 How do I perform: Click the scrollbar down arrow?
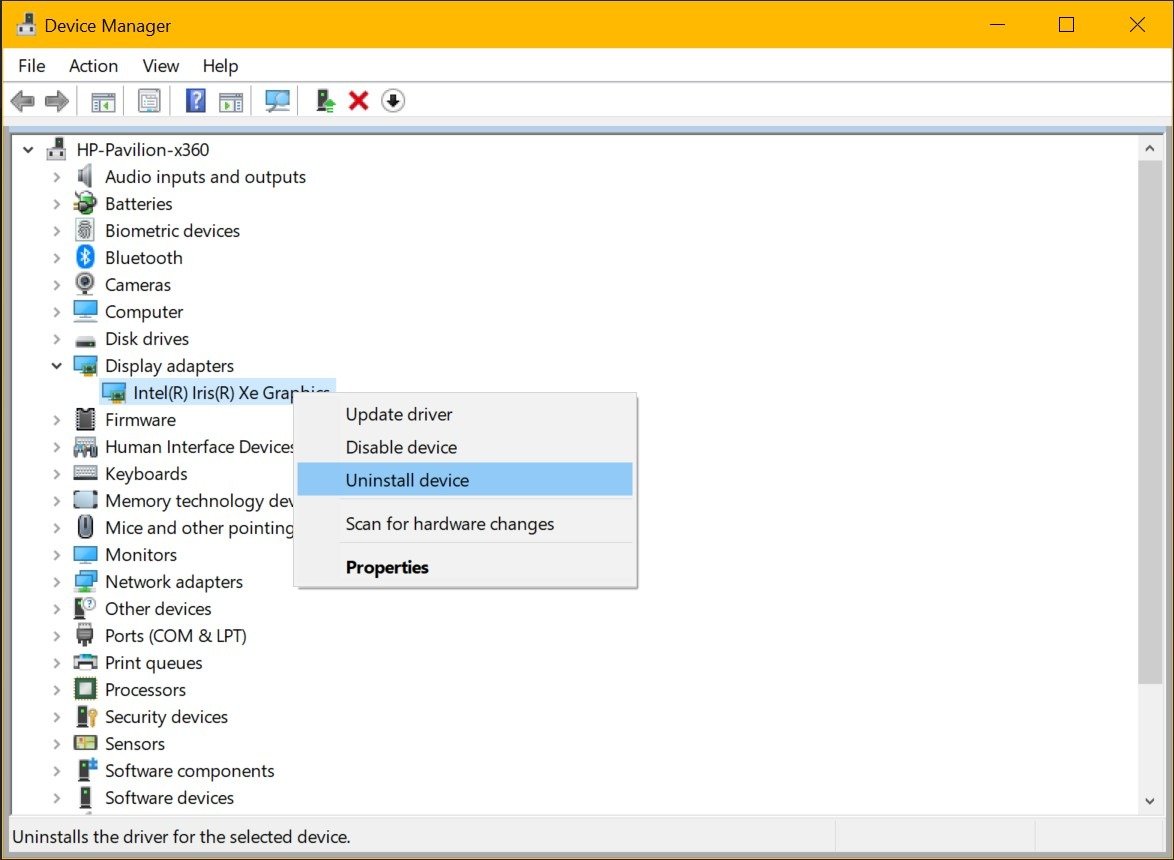coord(1149,801)
